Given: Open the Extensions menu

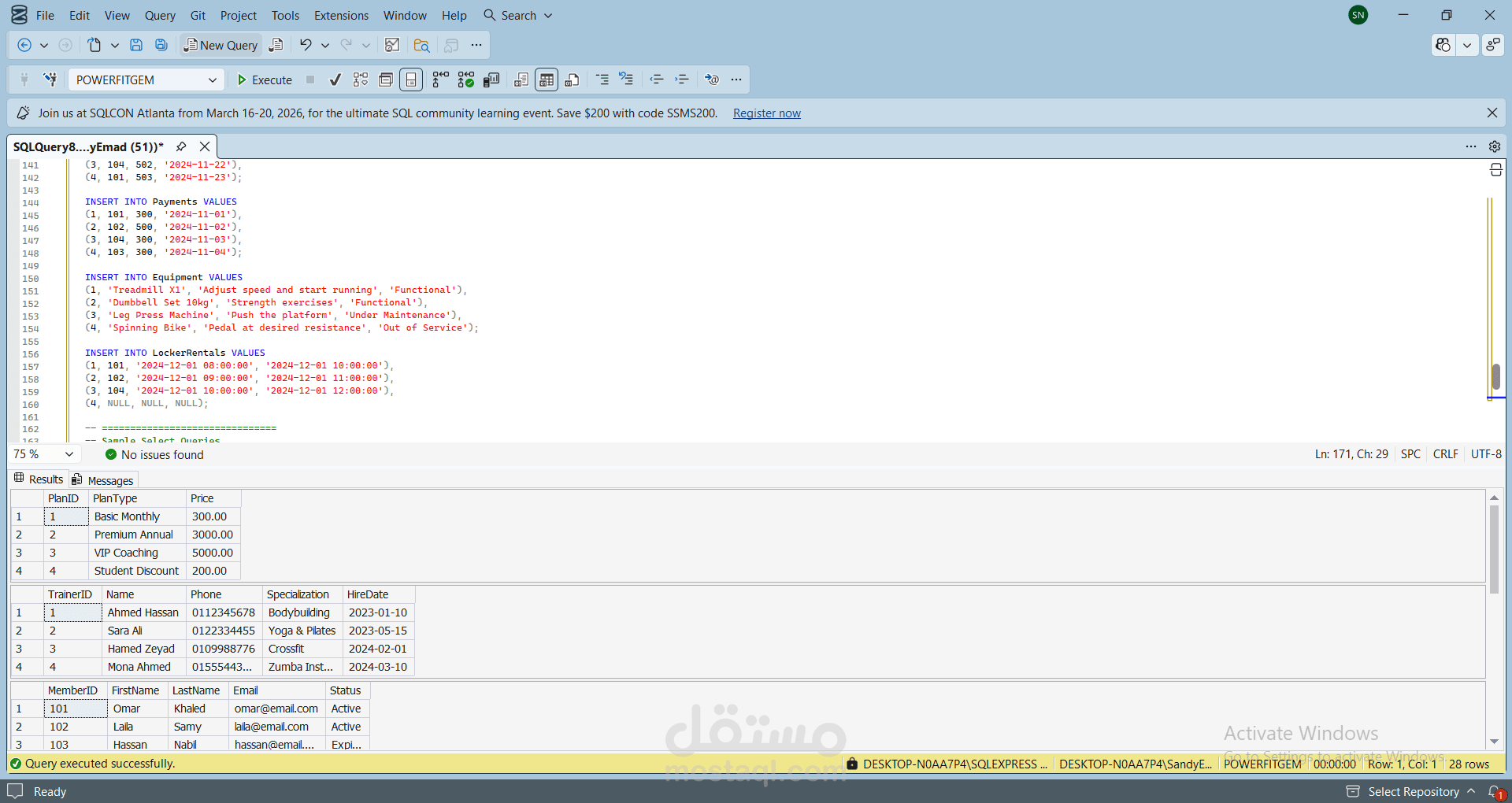Looking at the screenshot, I should click(x=341, y=15).
